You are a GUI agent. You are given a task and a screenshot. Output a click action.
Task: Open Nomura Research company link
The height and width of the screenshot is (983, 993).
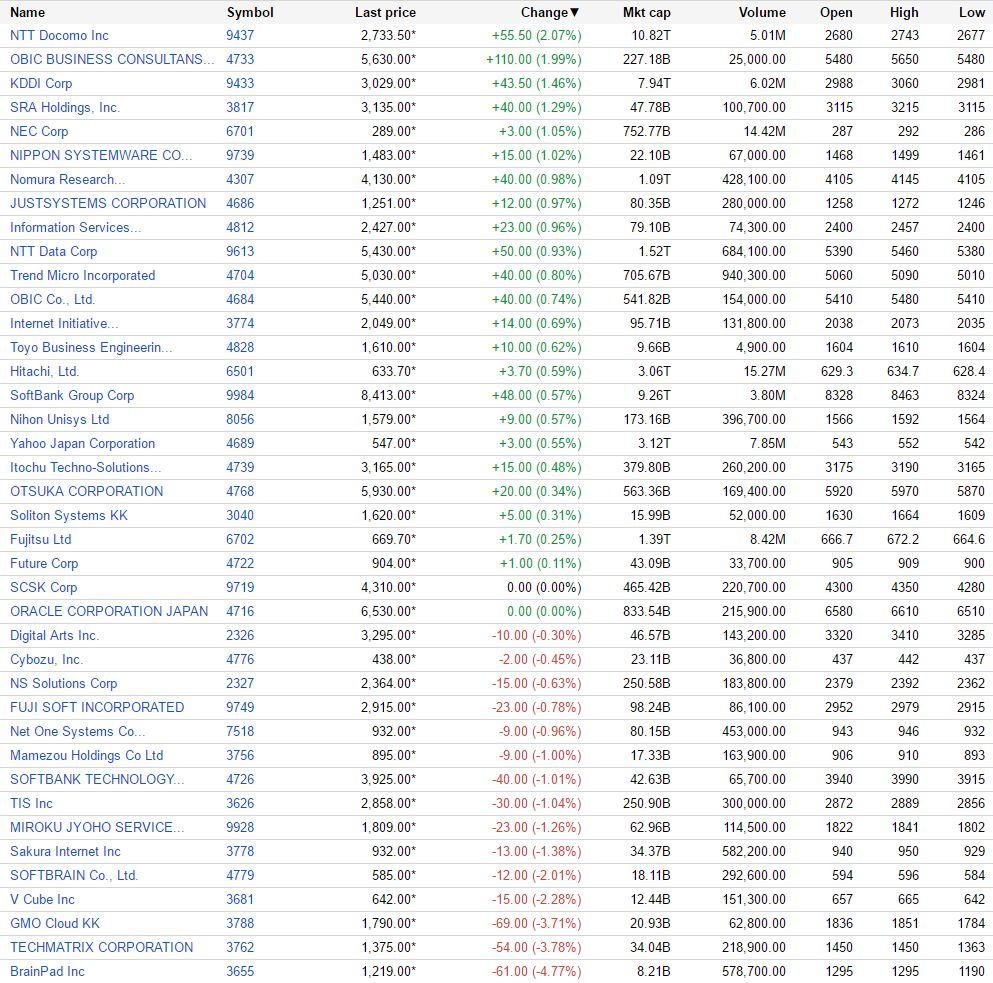68,180
